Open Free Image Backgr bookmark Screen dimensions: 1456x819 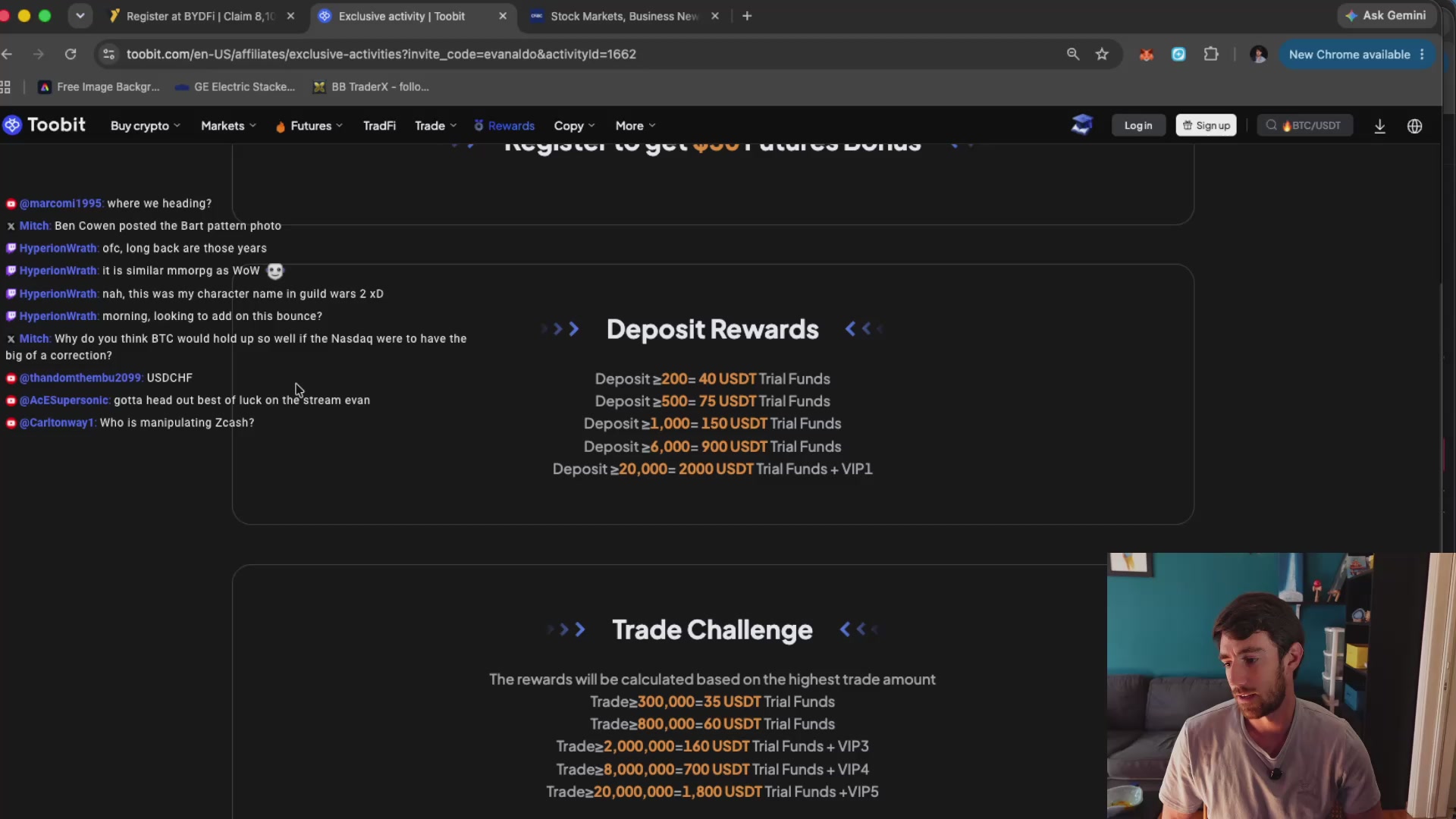[x=99, y=87]
